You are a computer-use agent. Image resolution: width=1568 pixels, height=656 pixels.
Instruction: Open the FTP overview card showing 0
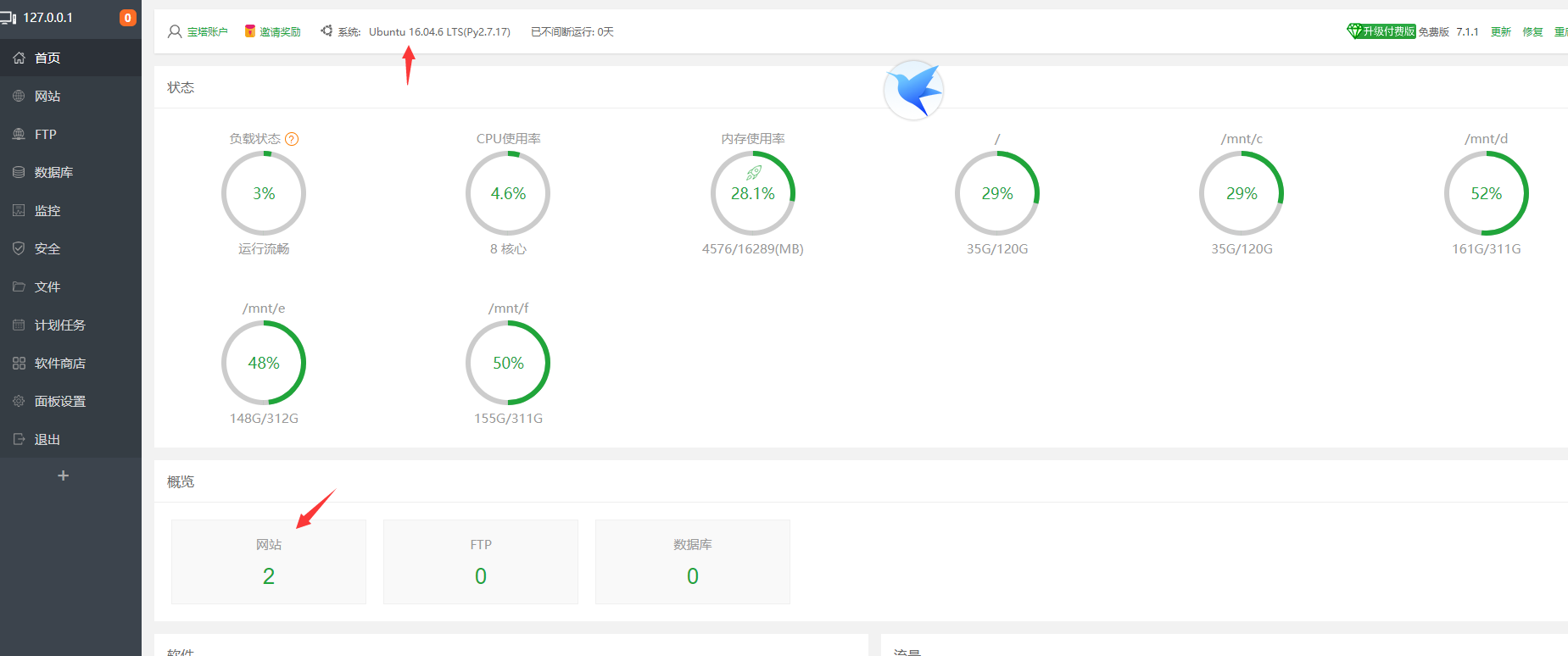click(x=481, y=562)
